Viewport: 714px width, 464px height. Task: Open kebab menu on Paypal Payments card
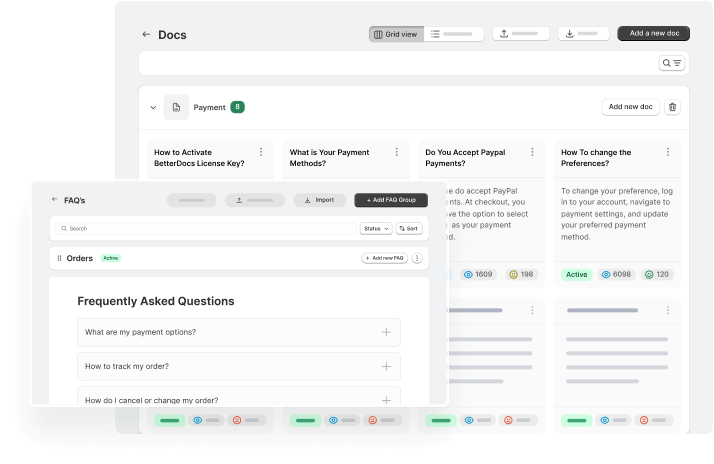tap(532, 152)
